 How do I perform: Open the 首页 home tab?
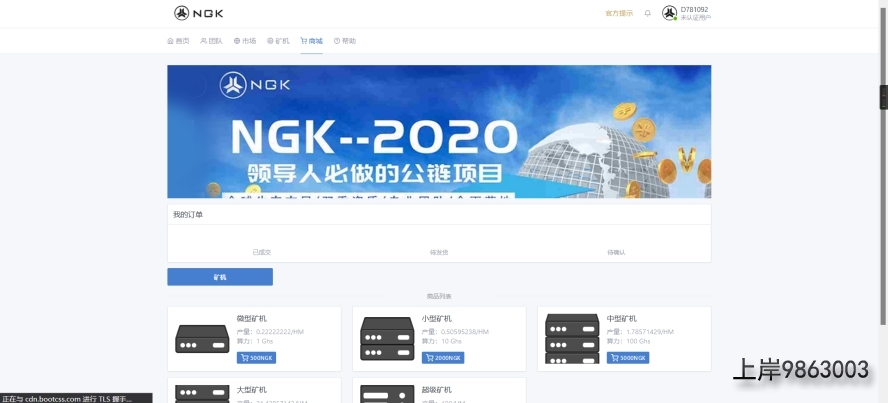(178, 41)
